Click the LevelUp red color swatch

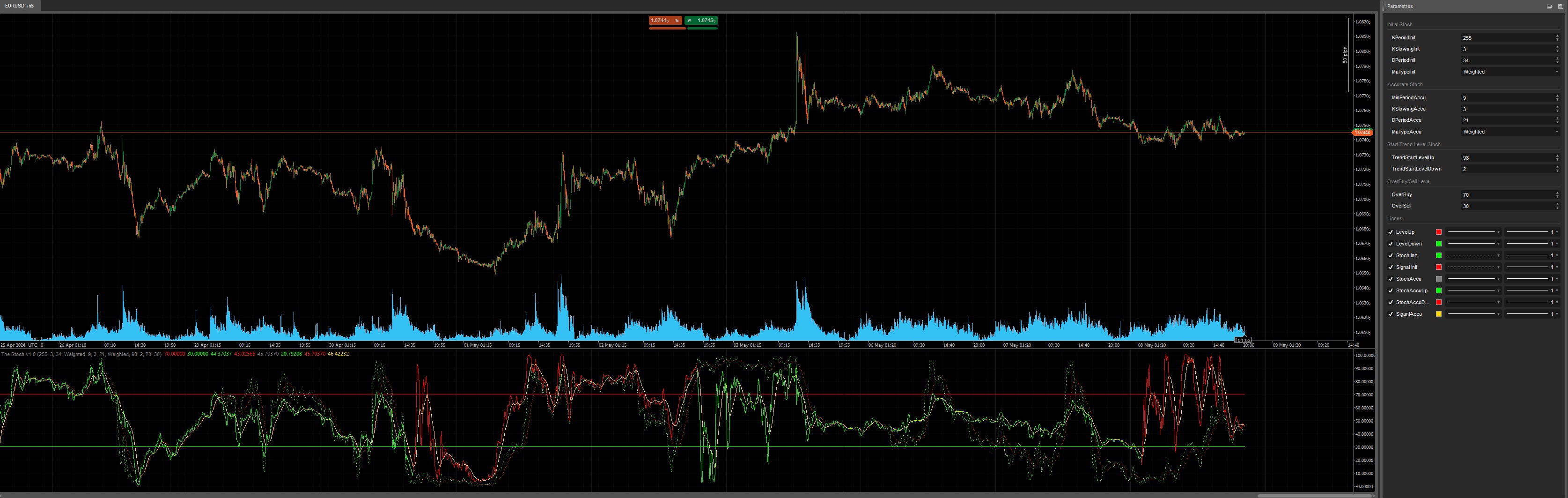[1439, 232]
